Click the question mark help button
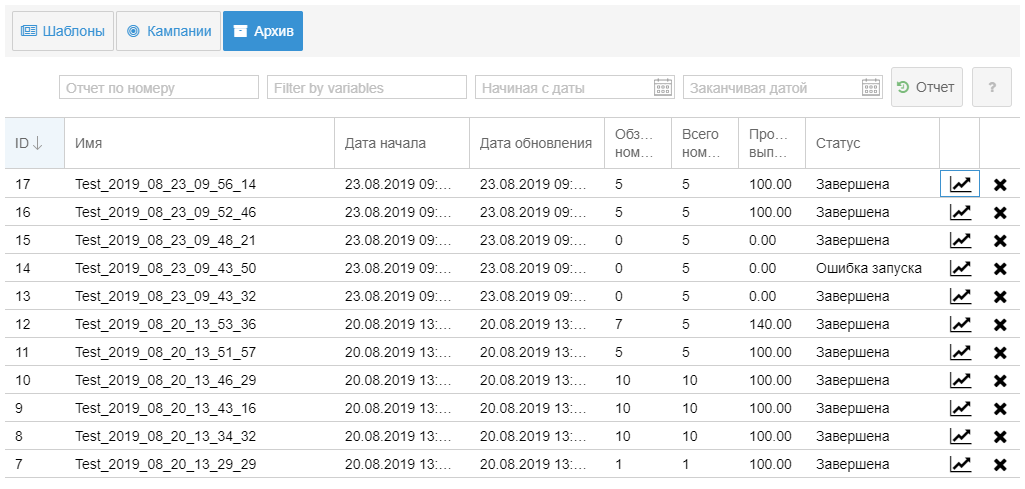 coord(992,87)
